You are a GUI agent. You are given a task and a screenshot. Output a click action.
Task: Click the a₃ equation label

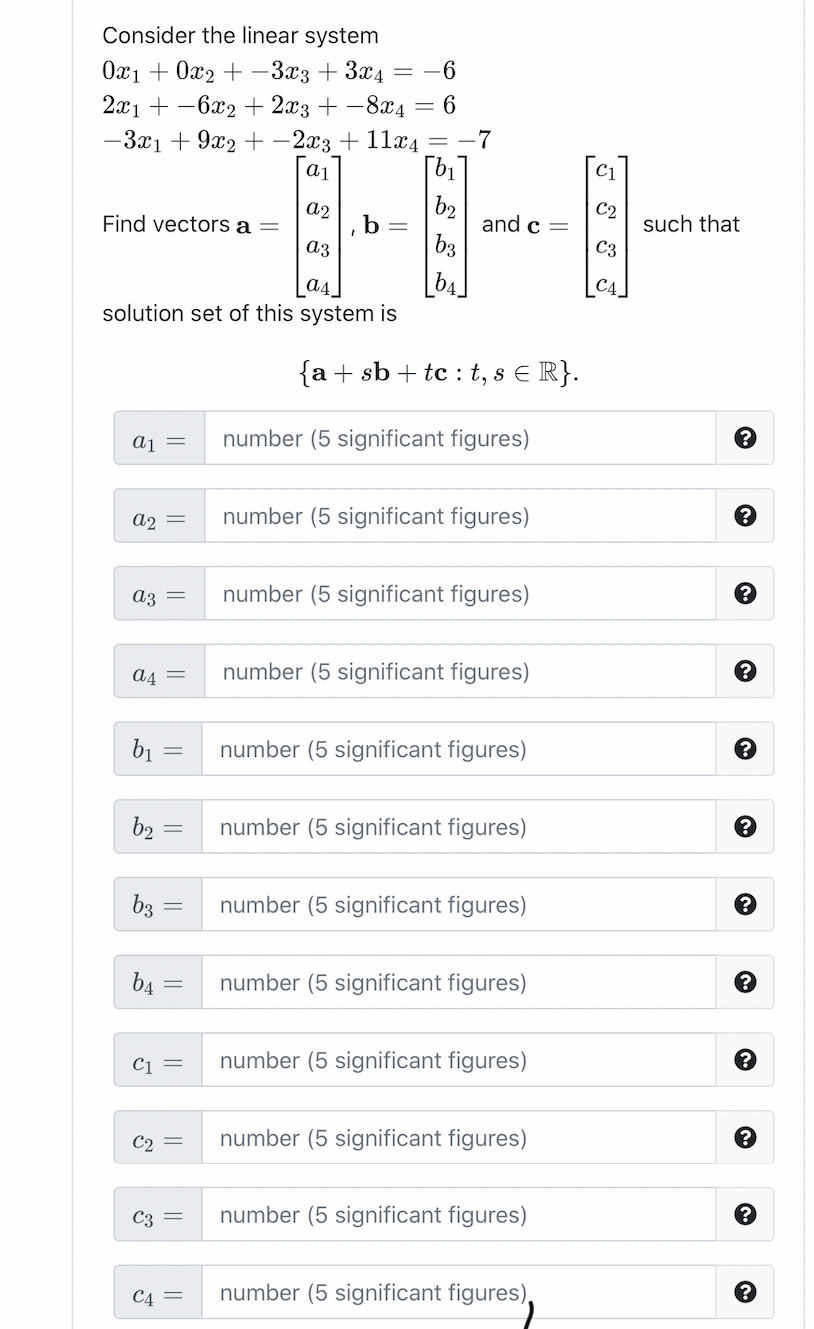pos(157,593)
